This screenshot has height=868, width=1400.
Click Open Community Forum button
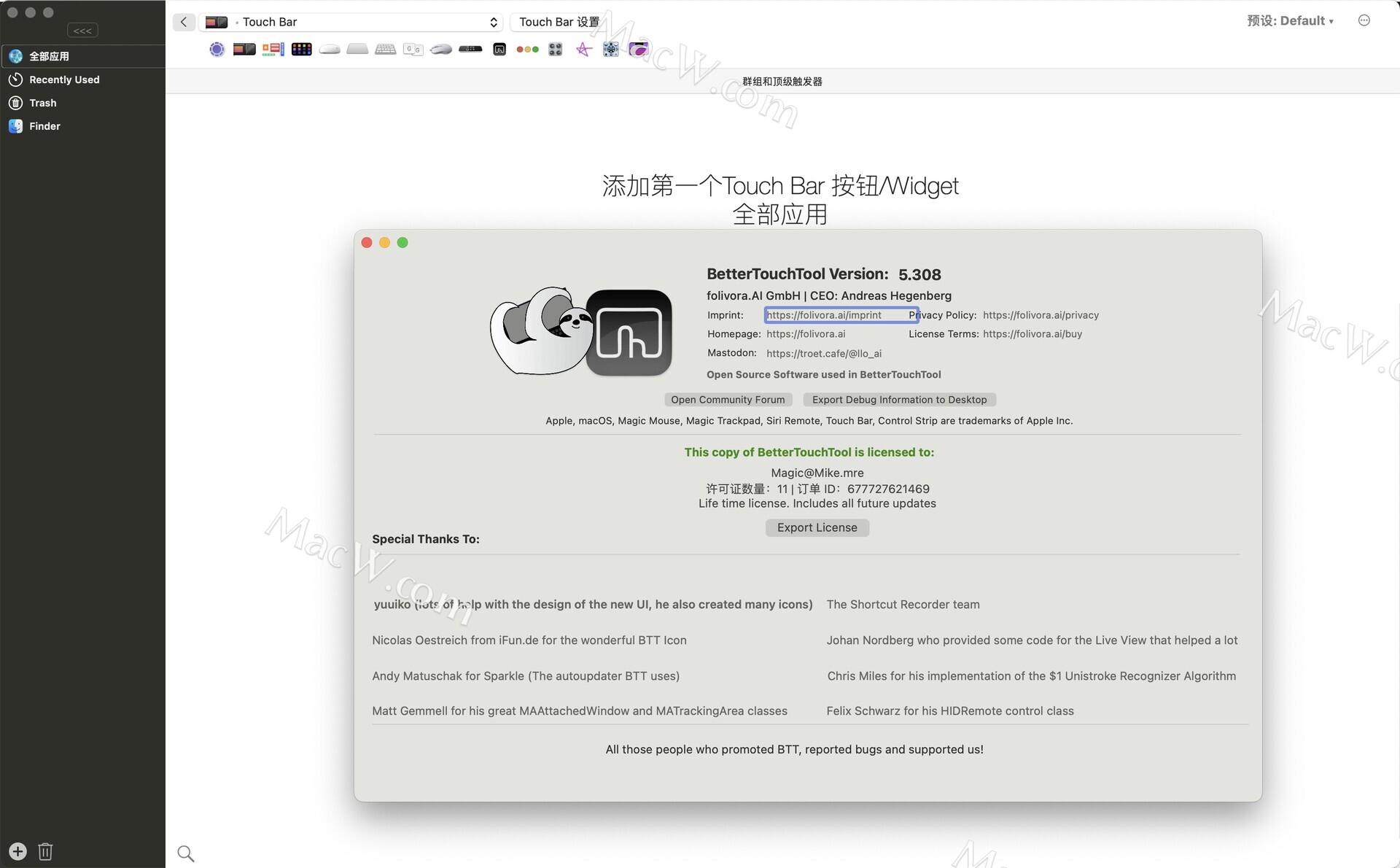click(728, 400)
